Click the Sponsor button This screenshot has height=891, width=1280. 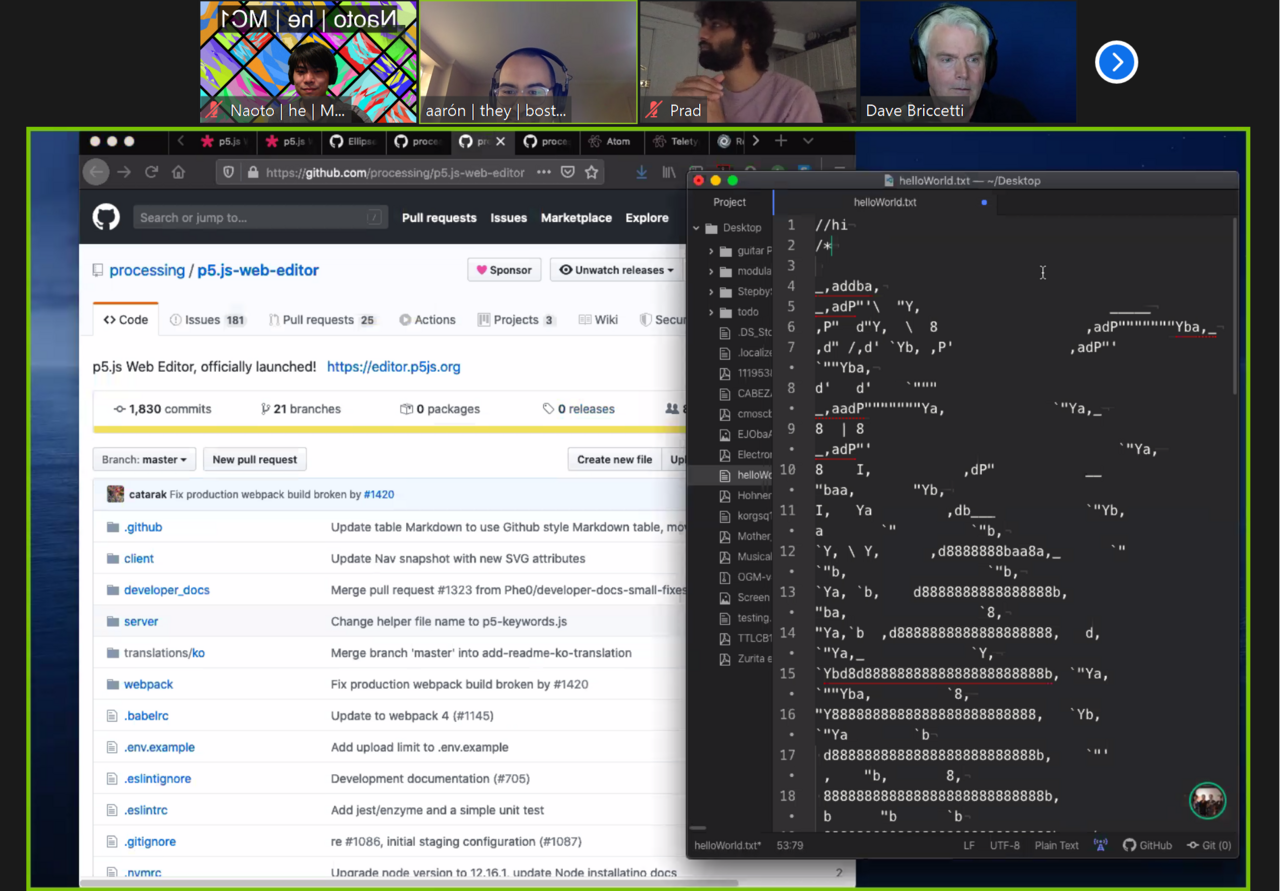(504, 270)
